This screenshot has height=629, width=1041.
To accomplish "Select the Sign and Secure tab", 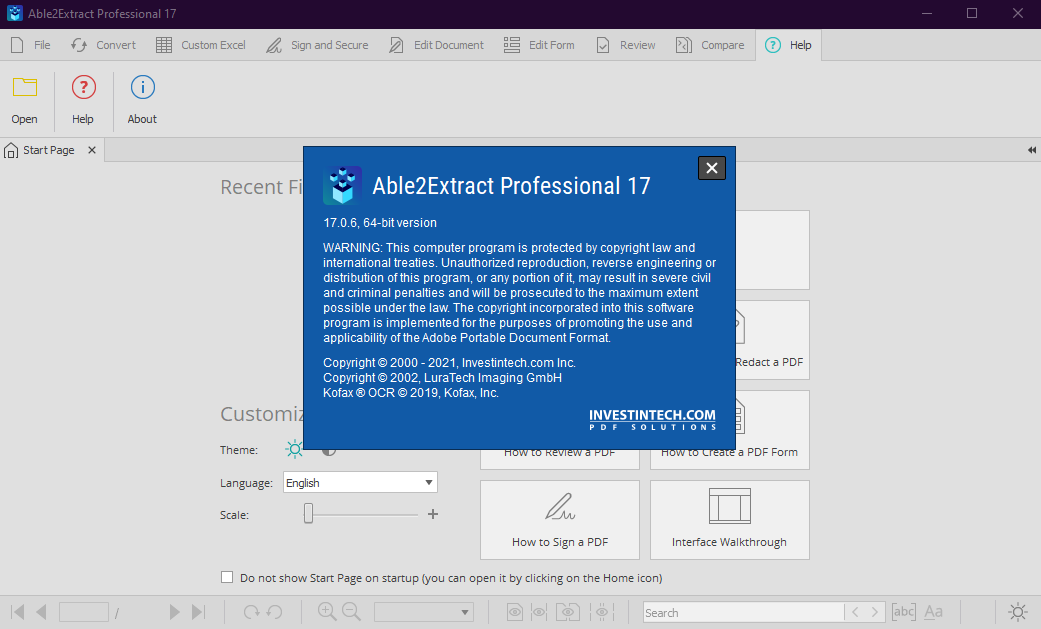I will 317,45.
